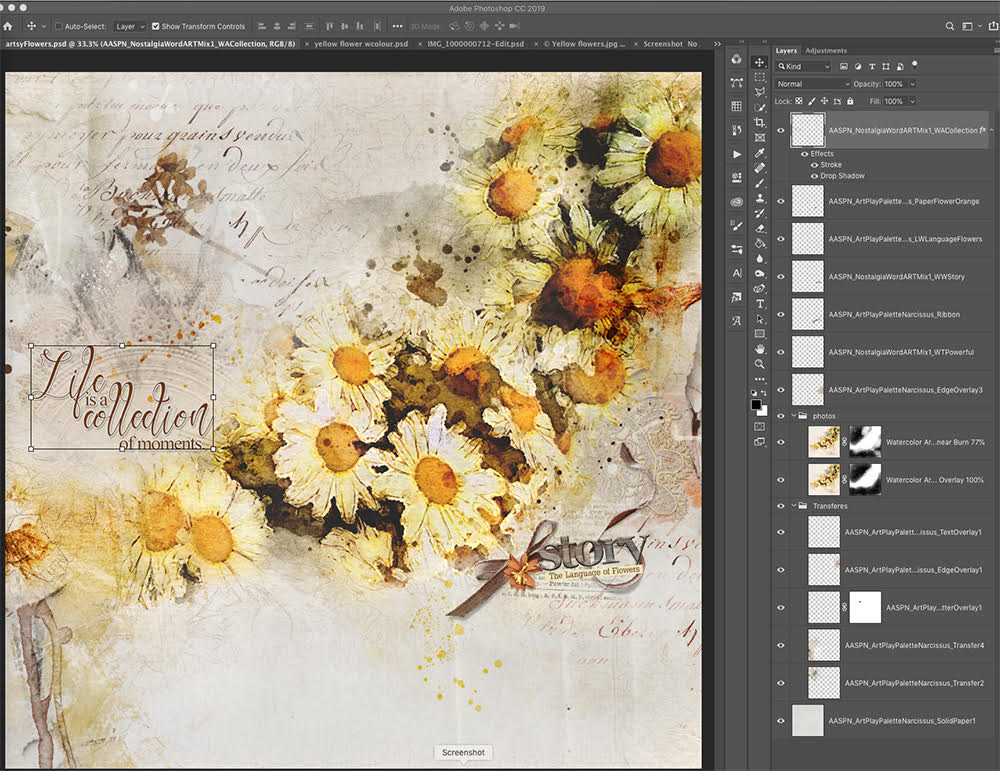Screen dimensions: 1000x771
Task: Change the screen mode
Action: [759, 441]
